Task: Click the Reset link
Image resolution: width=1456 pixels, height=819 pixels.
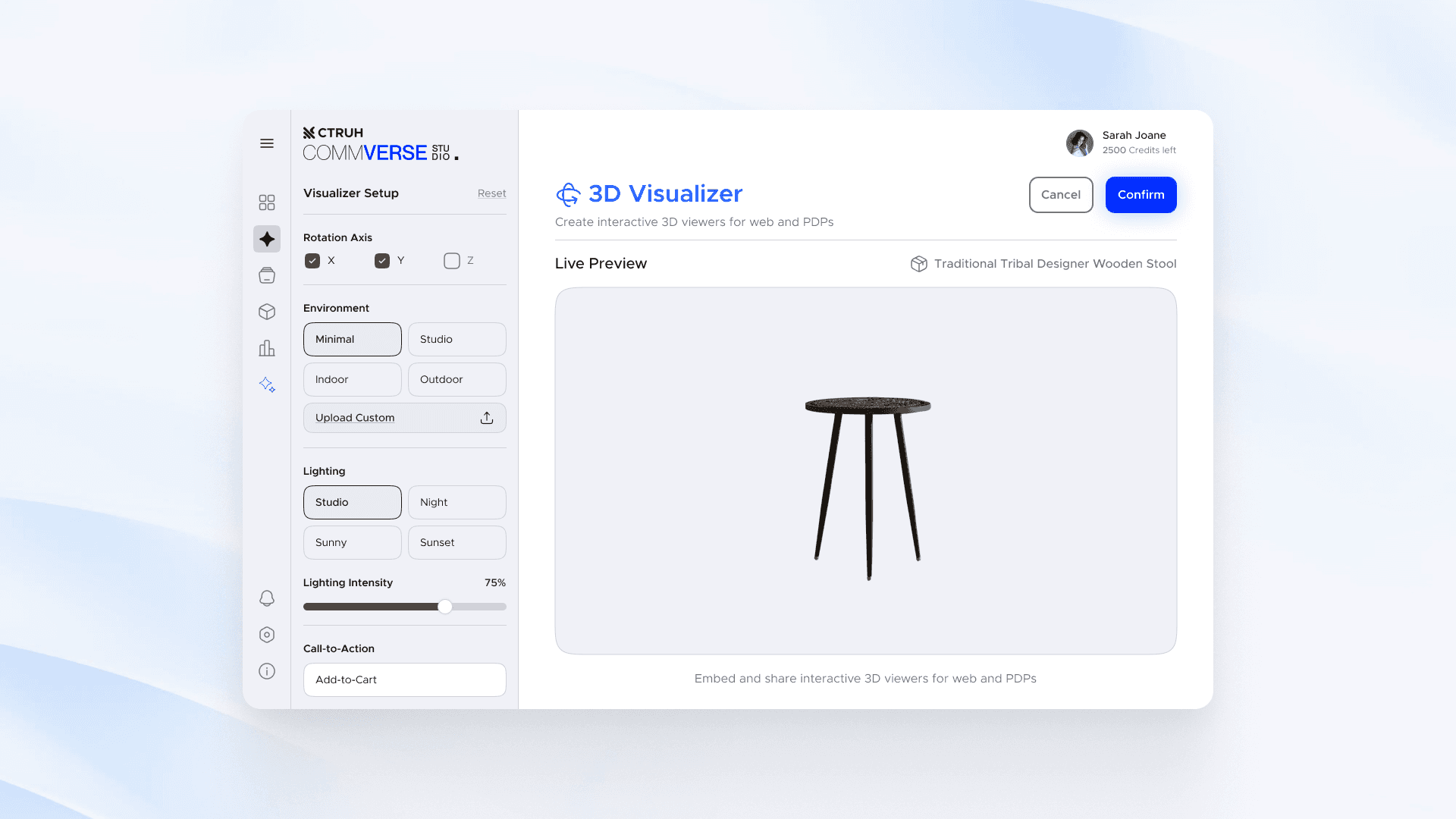Action: point(491,193)
